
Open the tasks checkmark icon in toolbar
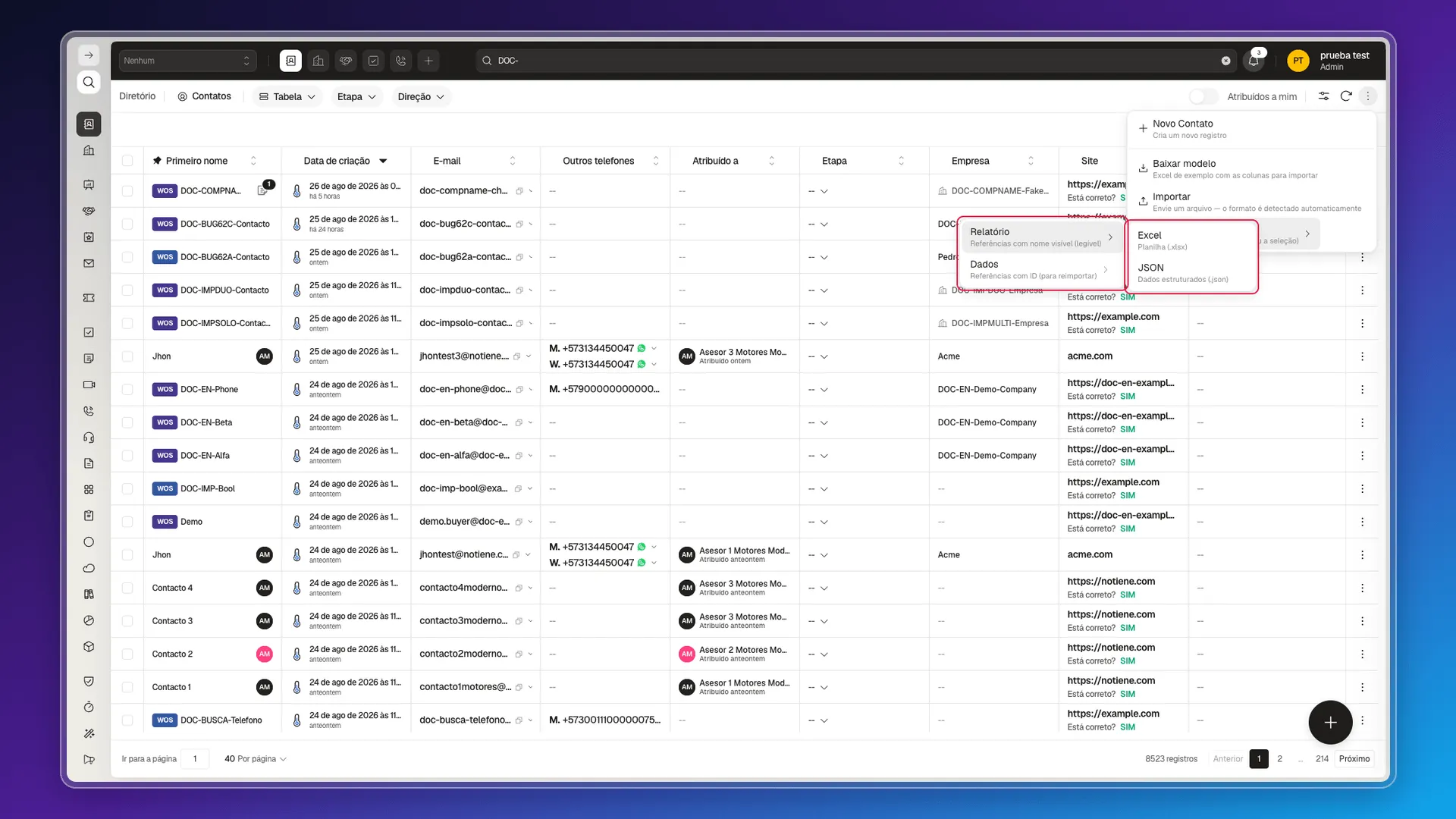(374, 61)
